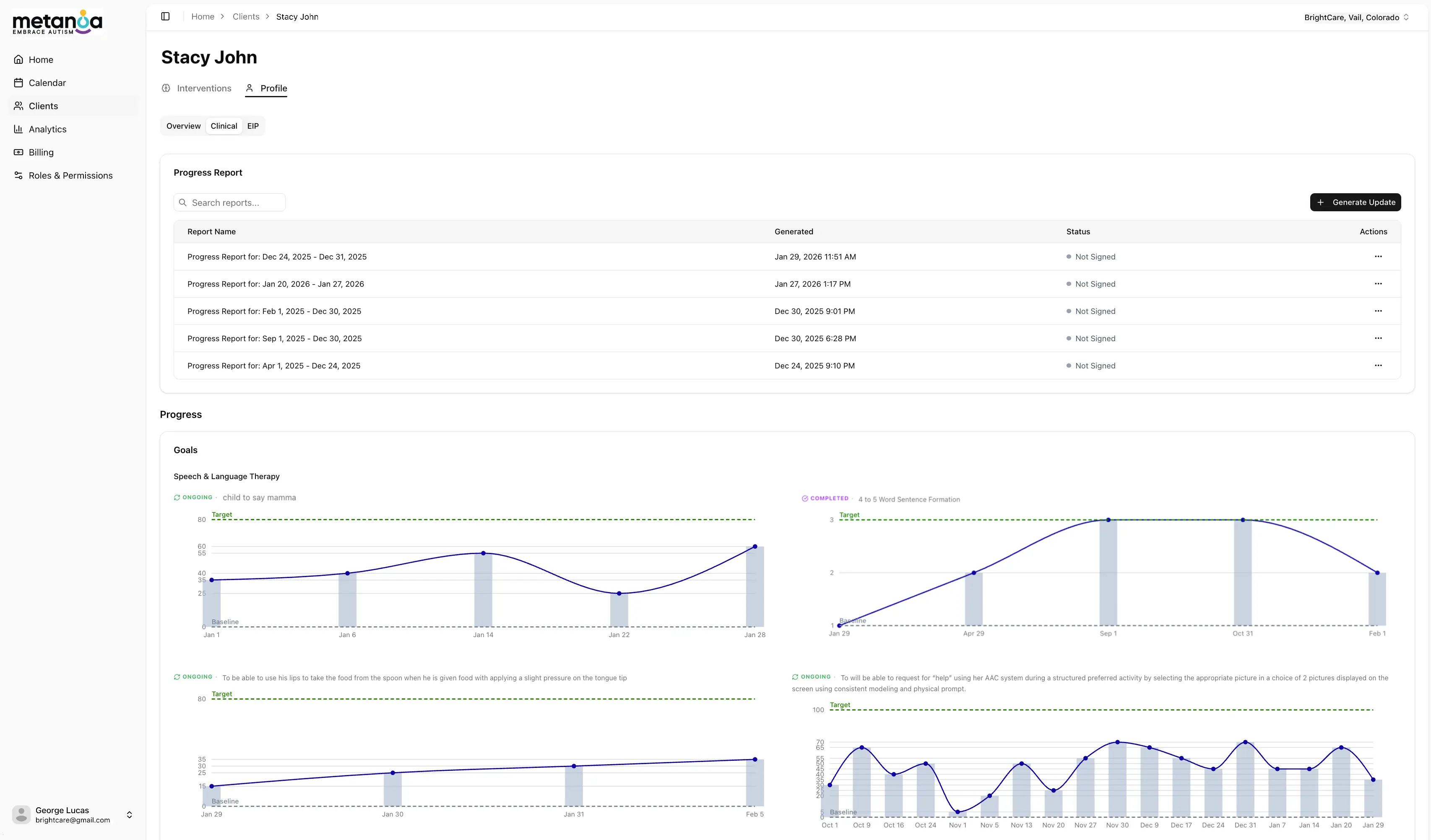Image resolution: width=1431 pixels, height=840 pixels.
Task: Click the Metanoa Embrace Autism logo
Action: click(57, 22)
